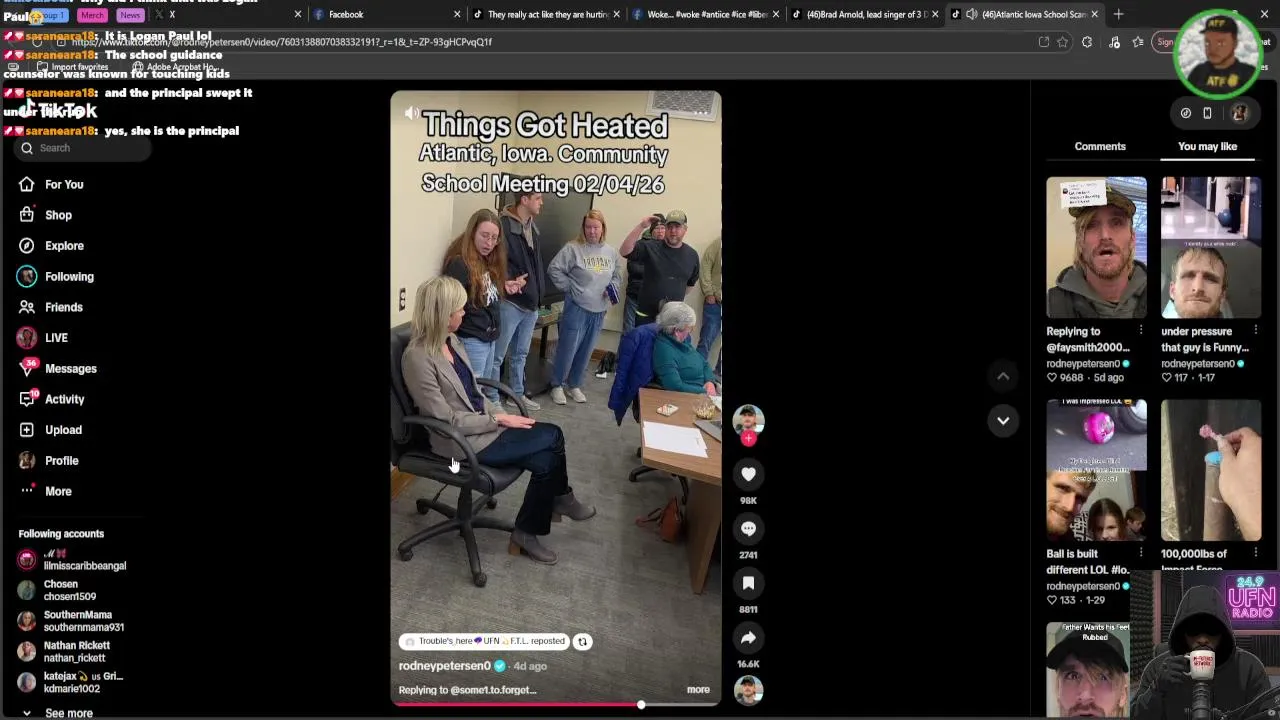Open katejax kdmarie1002 following account
This screenshot has width=1280, height=720.
(x=70, y=682)
